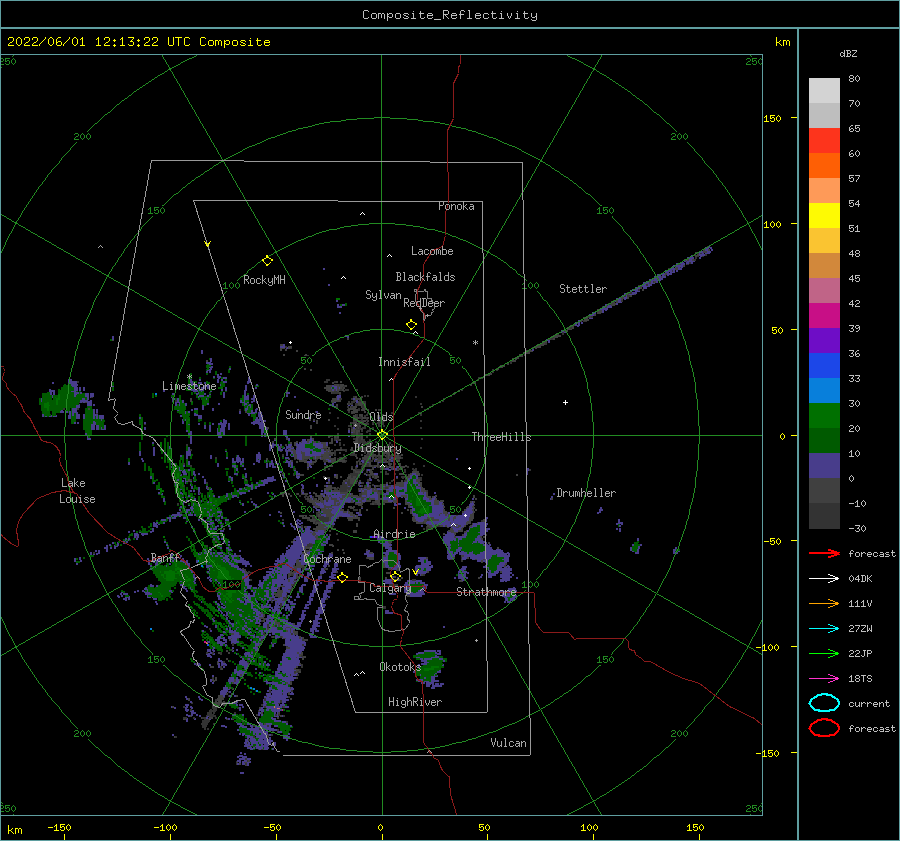Pick the red 60-65 dBZ swatch
Viewport: 900px width, 841px height.
(x=824, y=141)
